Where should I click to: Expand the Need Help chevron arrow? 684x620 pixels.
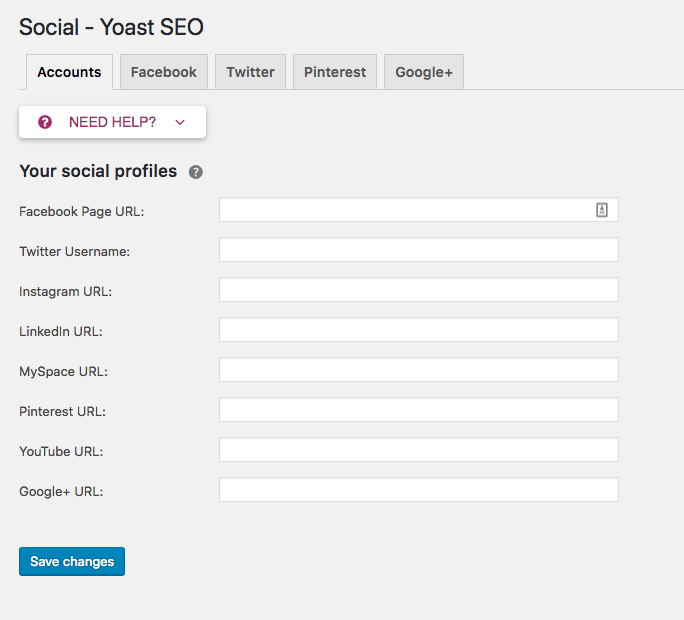pyautogui.click(x=180, y=122)
